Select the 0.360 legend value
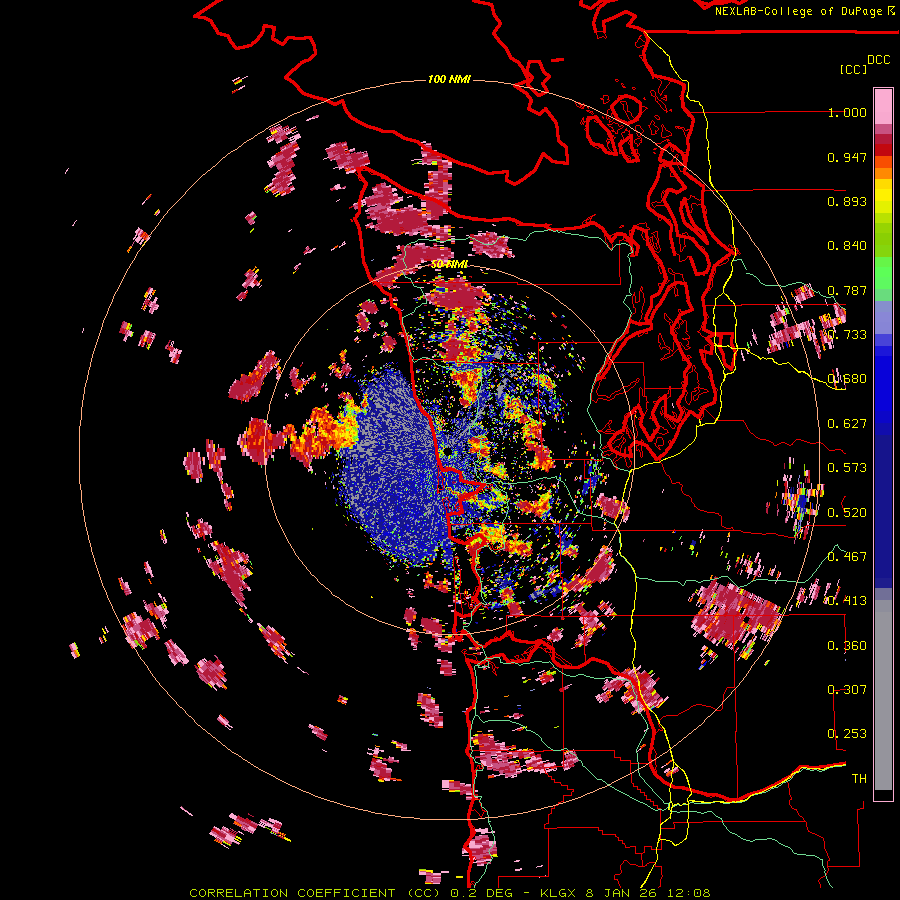Image resolution: width=900 pixels, height=900 pixels. click(847, 646)
